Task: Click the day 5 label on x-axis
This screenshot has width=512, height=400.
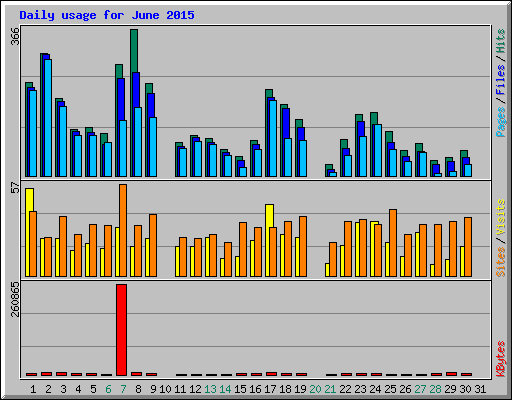Action: click(x=93, y=389)
